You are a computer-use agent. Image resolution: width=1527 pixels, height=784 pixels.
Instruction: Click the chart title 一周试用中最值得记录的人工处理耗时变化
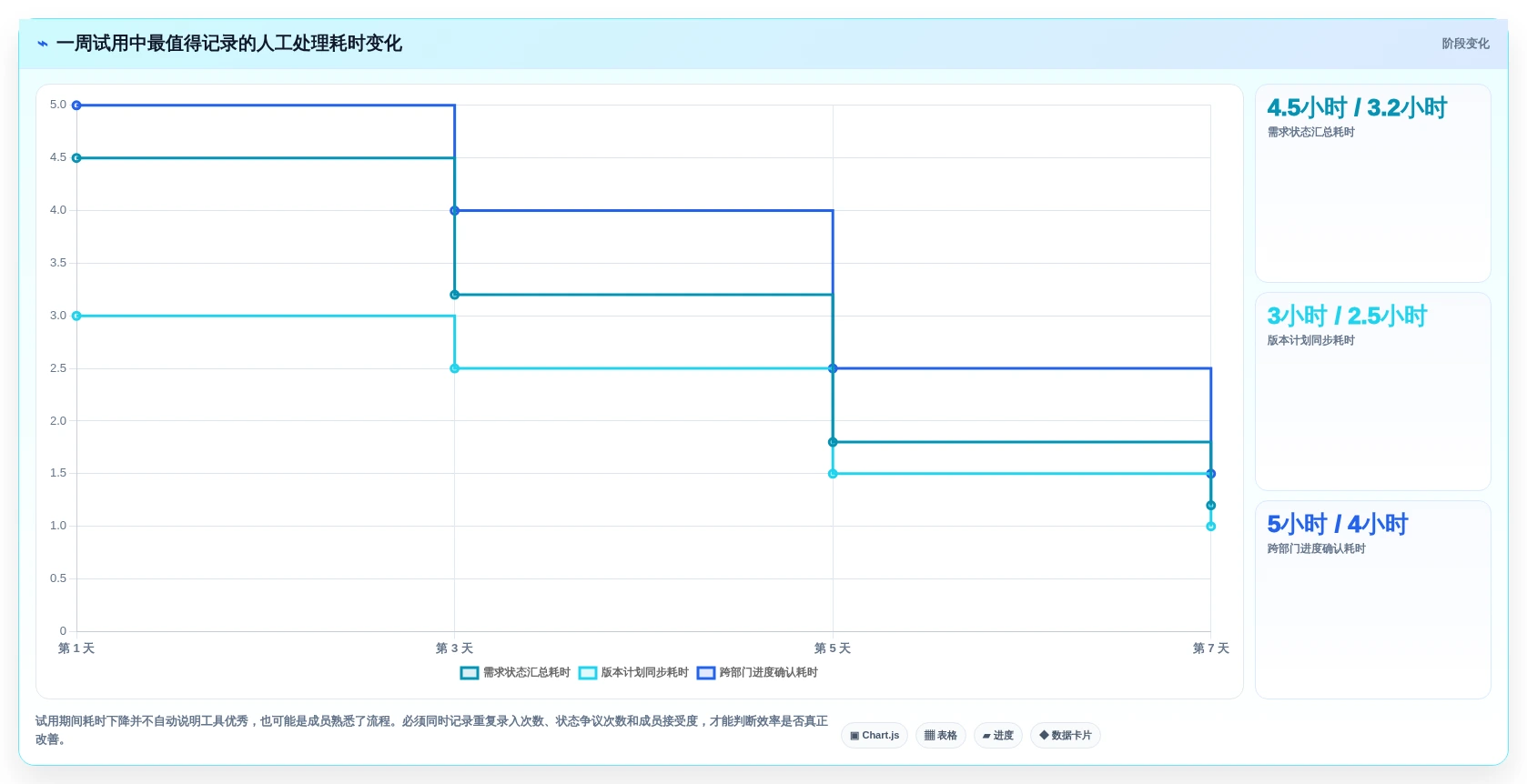(x=229, y=44)
